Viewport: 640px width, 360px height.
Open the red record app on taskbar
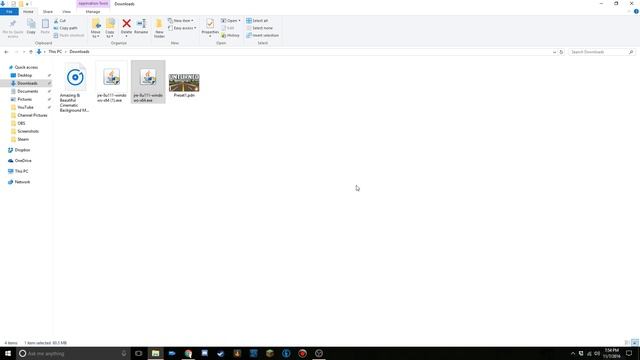coord(302,353)
